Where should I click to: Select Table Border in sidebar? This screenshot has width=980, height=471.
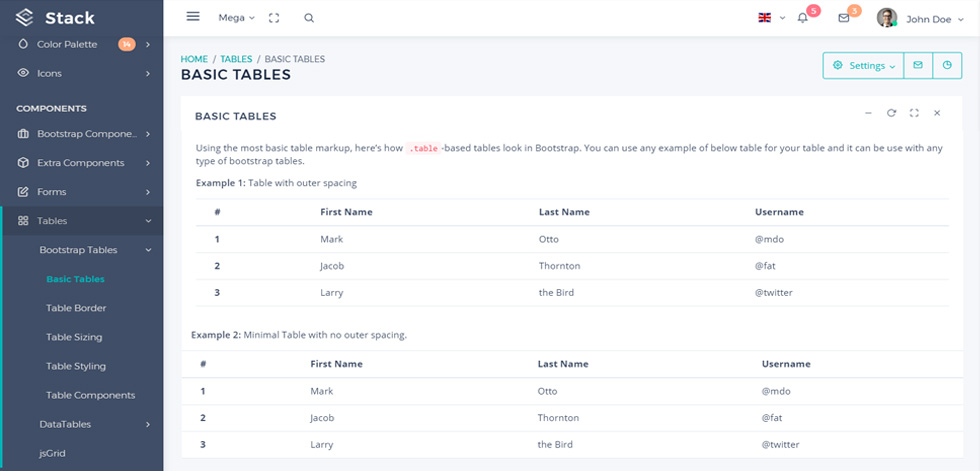click(76, 308)
